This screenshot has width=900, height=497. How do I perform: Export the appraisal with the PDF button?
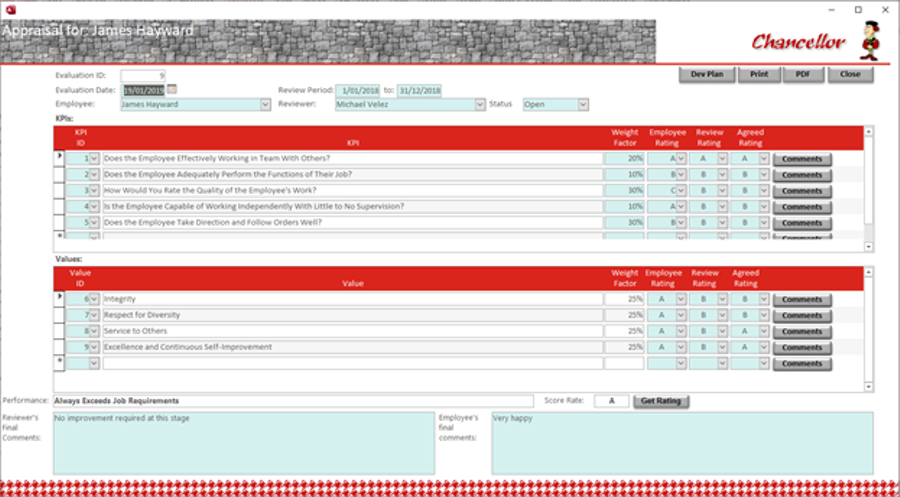tap(802, 75)
